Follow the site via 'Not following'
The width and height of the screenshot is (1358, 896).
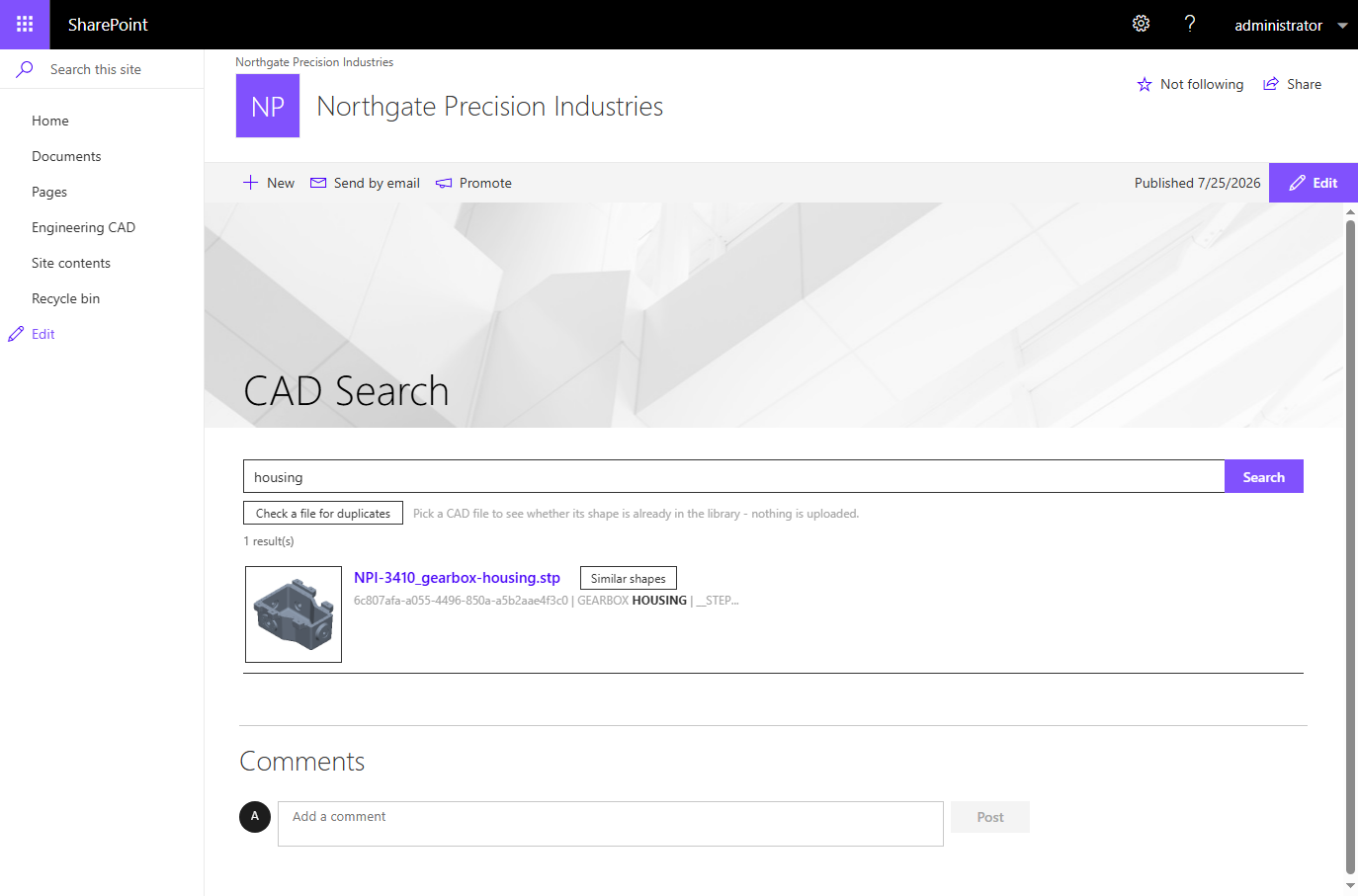click(x=1202, y=84)
